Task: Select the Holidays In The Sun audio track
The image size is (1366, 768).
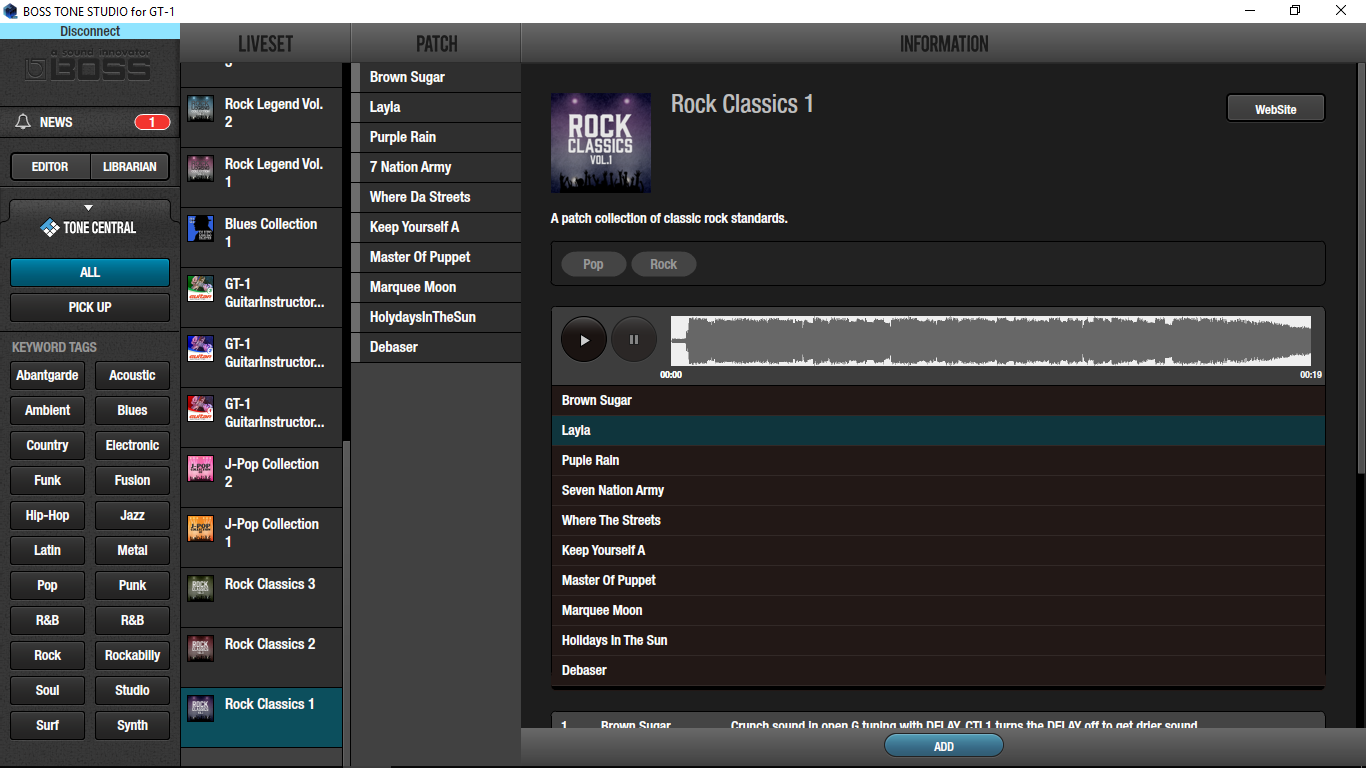Action: (x=938, y=640)
